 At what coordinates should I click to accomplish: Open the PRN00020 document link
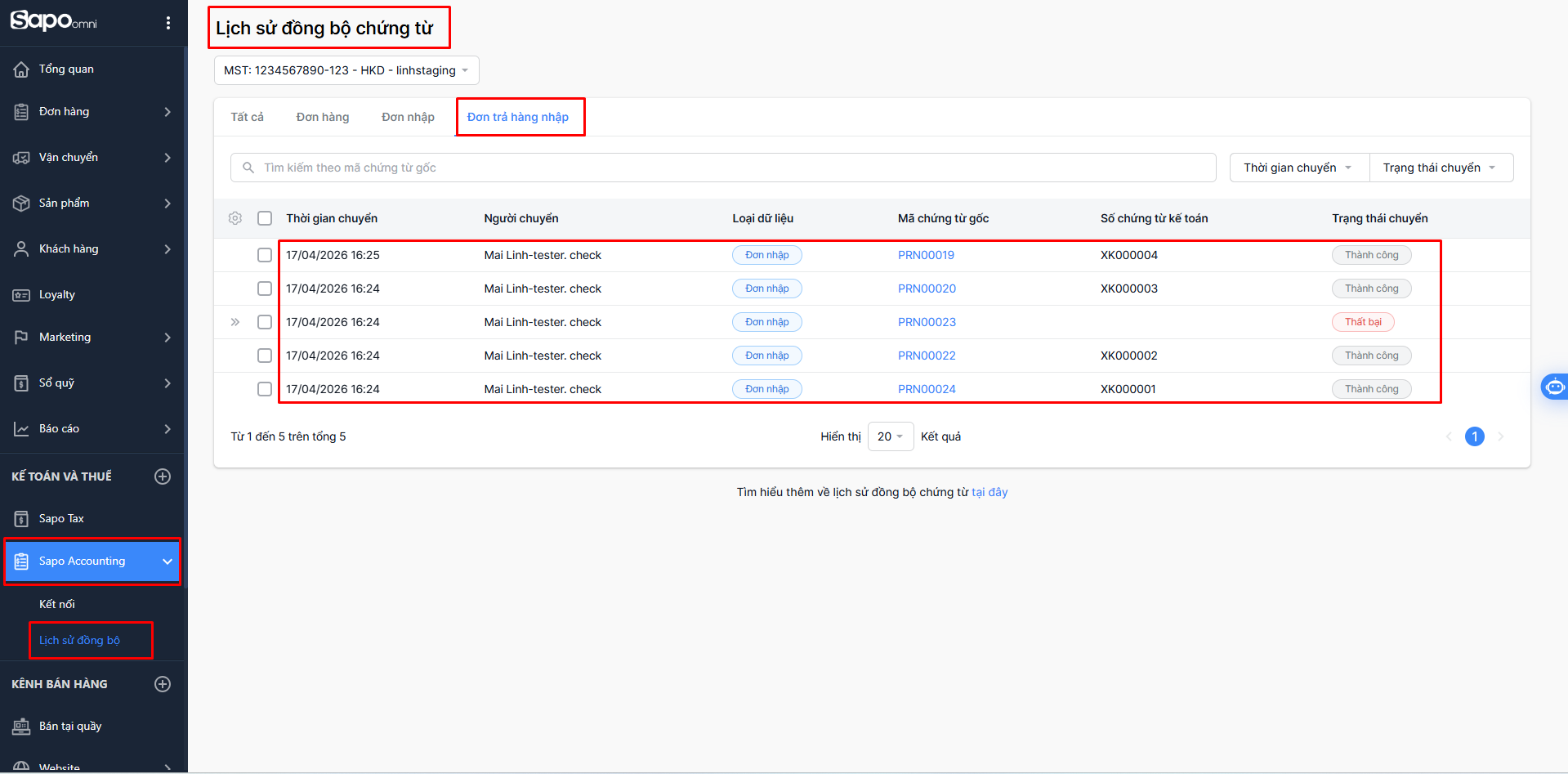coord(927,289)
